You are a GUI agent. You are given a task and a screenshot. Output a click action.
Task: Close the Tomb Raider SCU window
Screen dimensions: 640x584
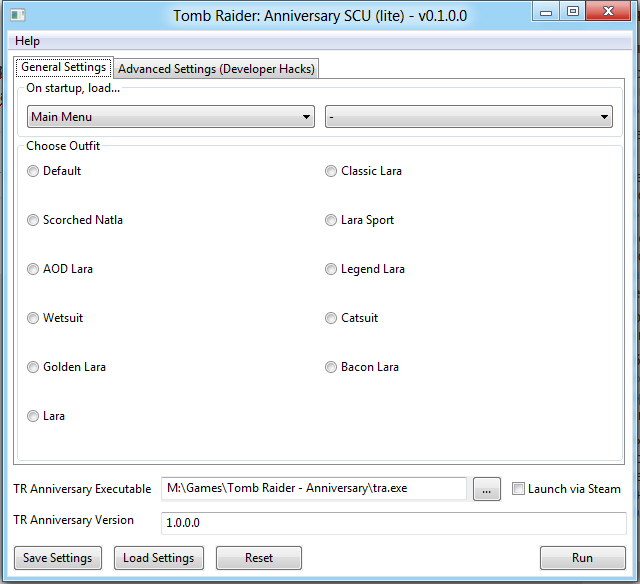point(608,11)
